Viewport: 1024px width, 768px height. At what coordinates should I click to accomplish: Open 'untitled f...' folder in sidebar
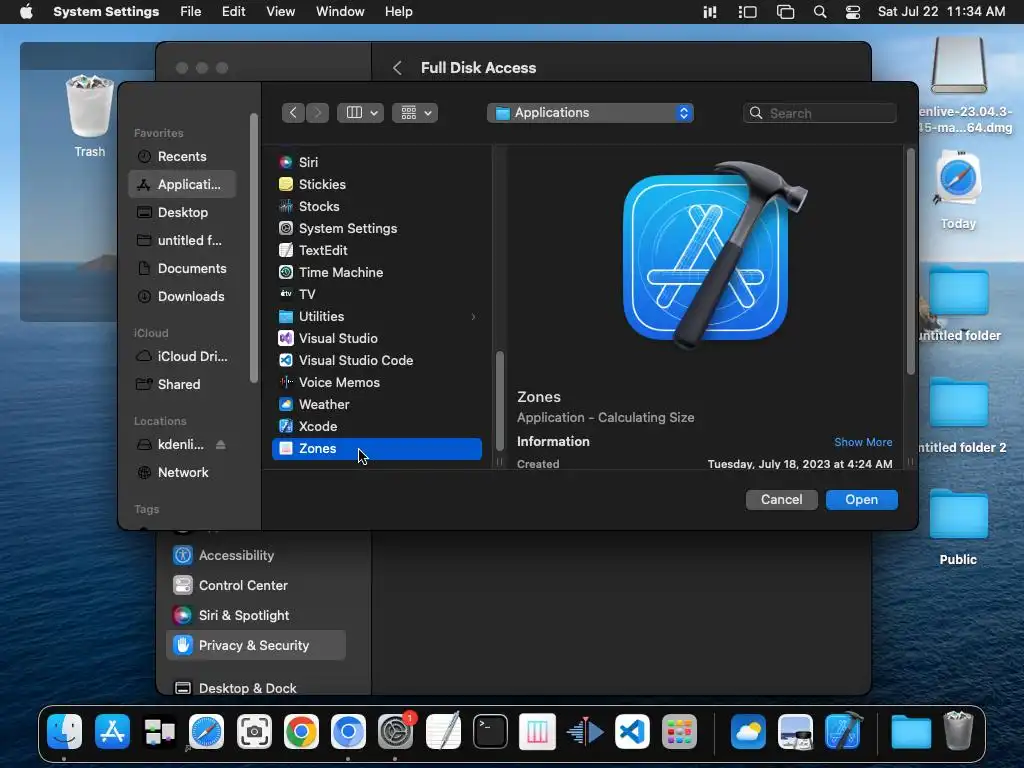(x=182, y=241)
